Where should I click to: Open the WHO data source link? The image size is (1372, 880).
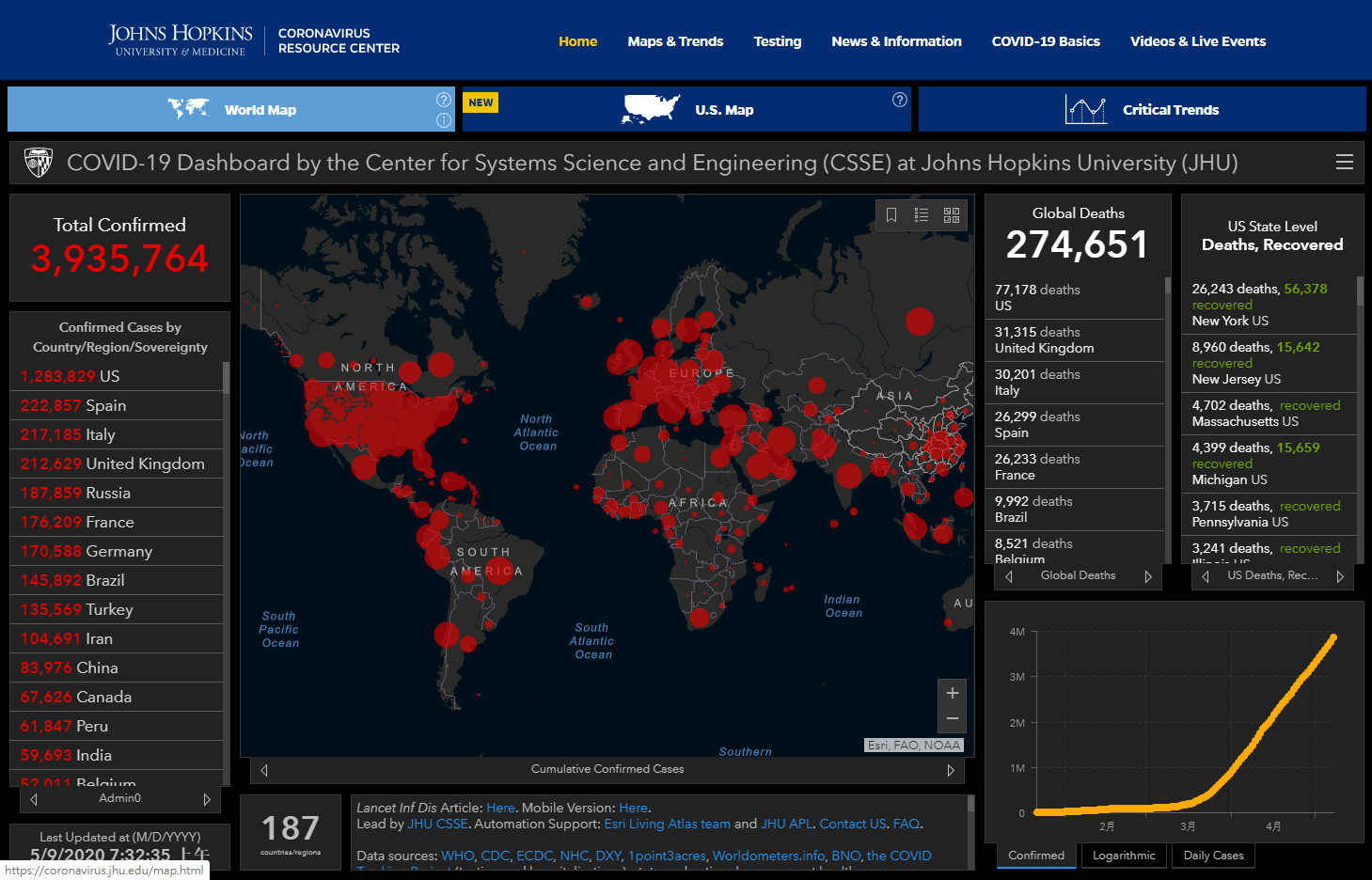pos(457,856)
